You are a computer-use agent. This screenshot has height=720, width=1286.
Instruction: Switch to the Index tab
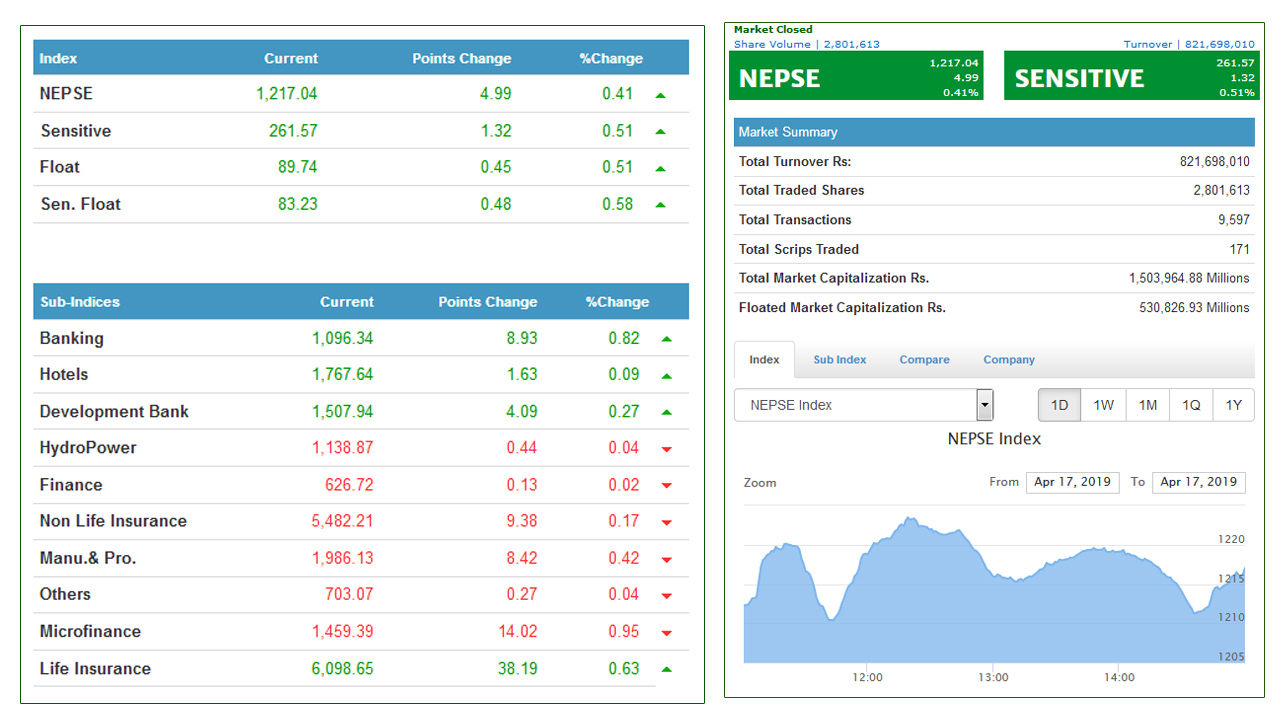pyautogui.click(x=764, y=359)
